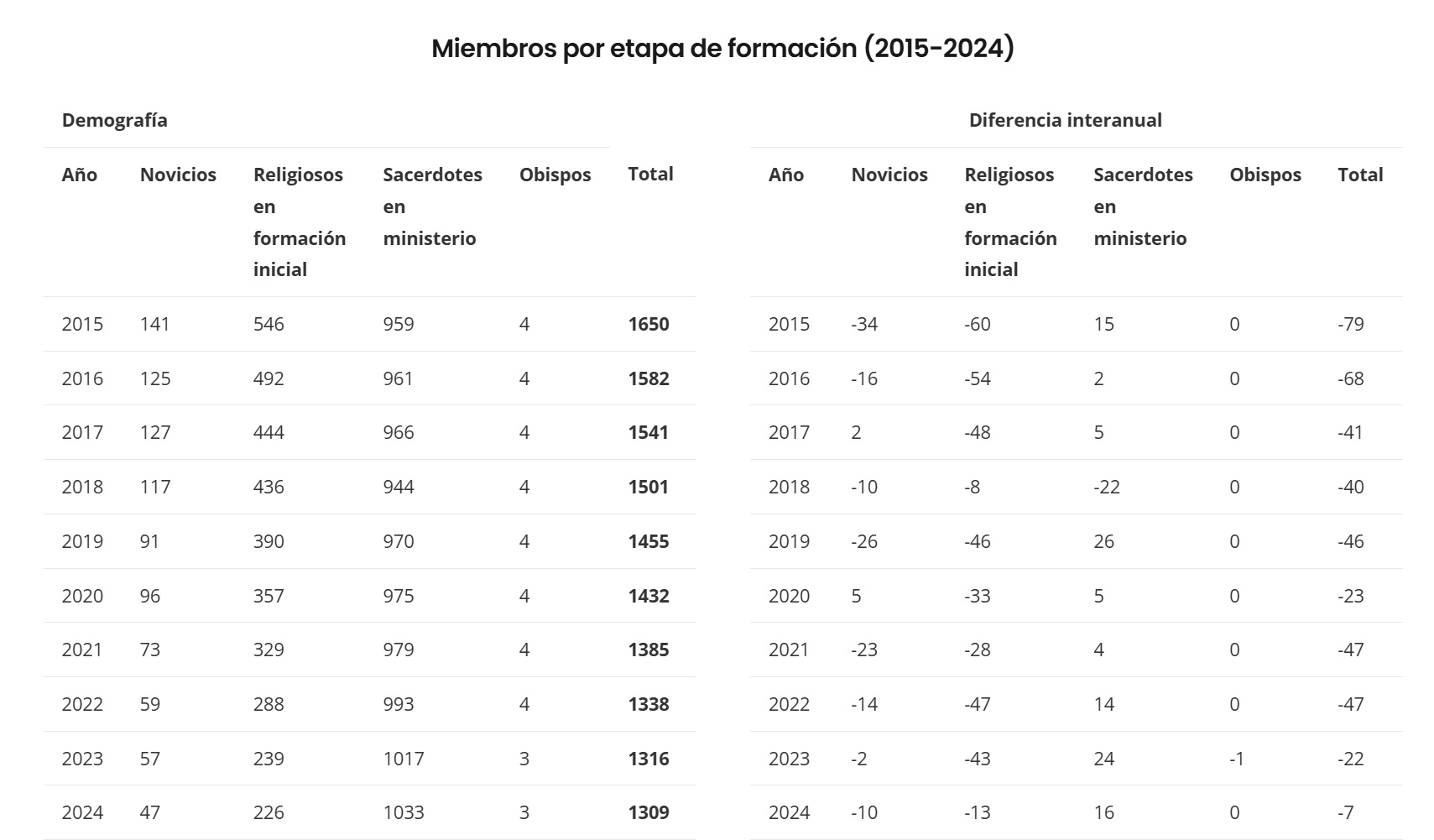Image resolution: width=1434 pixels, height=840 pixels.
Task: Select the bold total 1650 for 2015
Action: pos(649,324)
